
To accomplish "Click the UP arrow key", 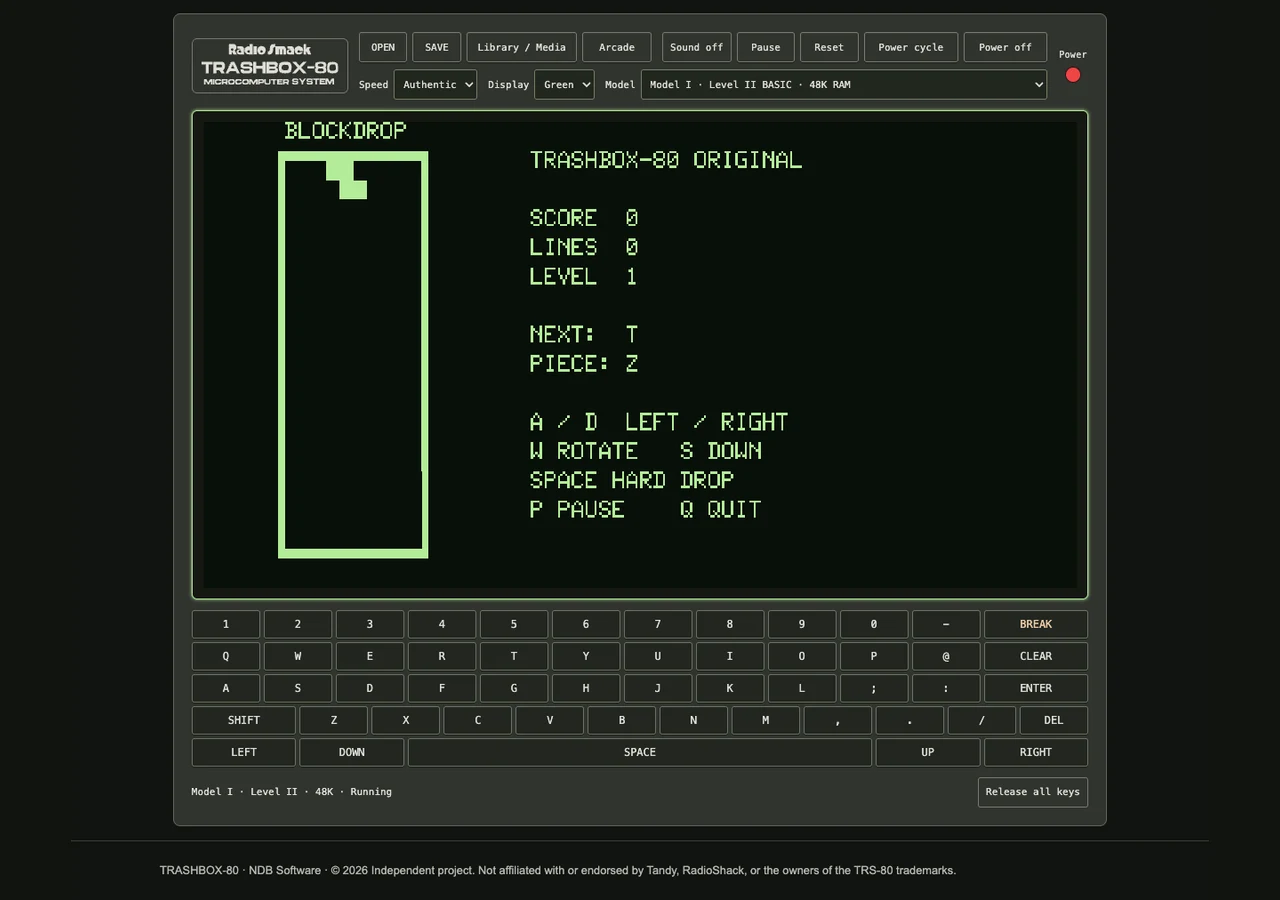I will [928, 752].
